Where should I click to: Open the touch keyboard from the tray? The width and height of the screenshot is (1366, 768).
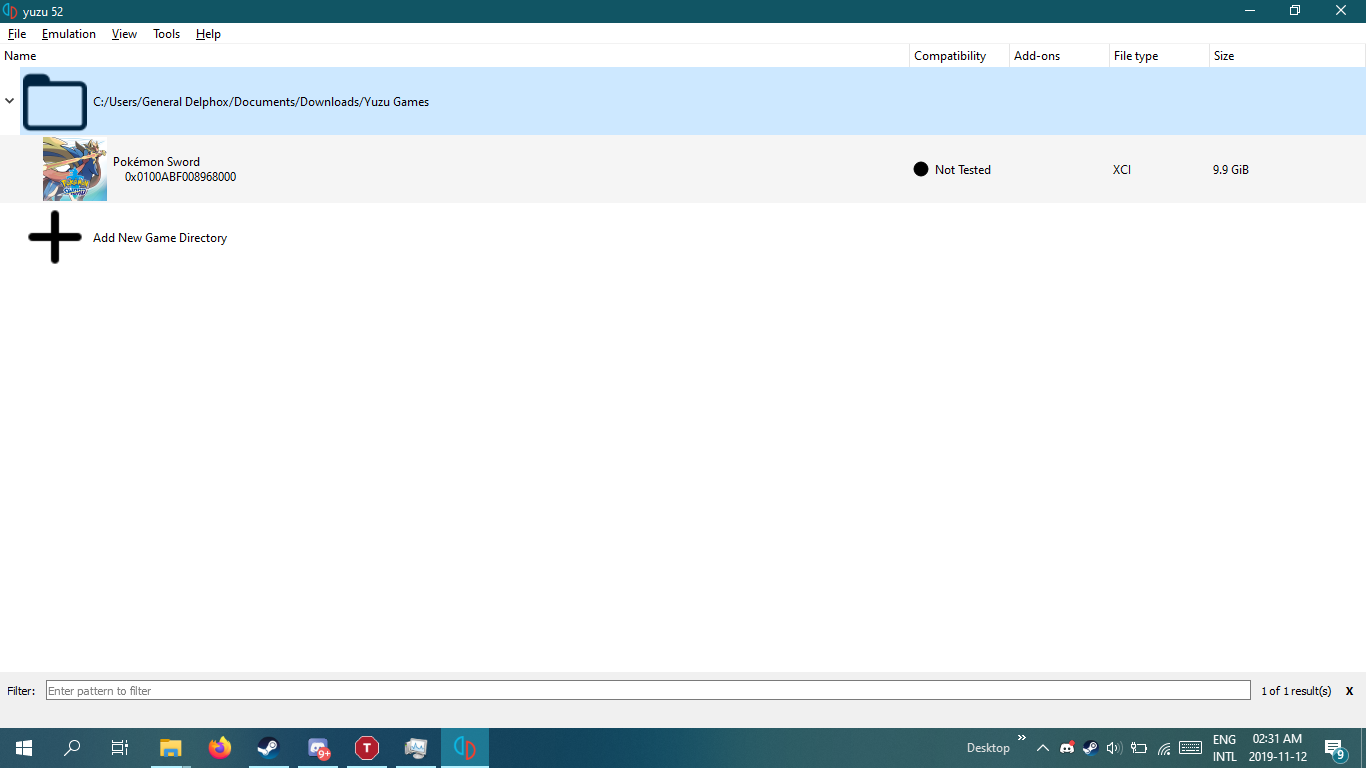1190,748
